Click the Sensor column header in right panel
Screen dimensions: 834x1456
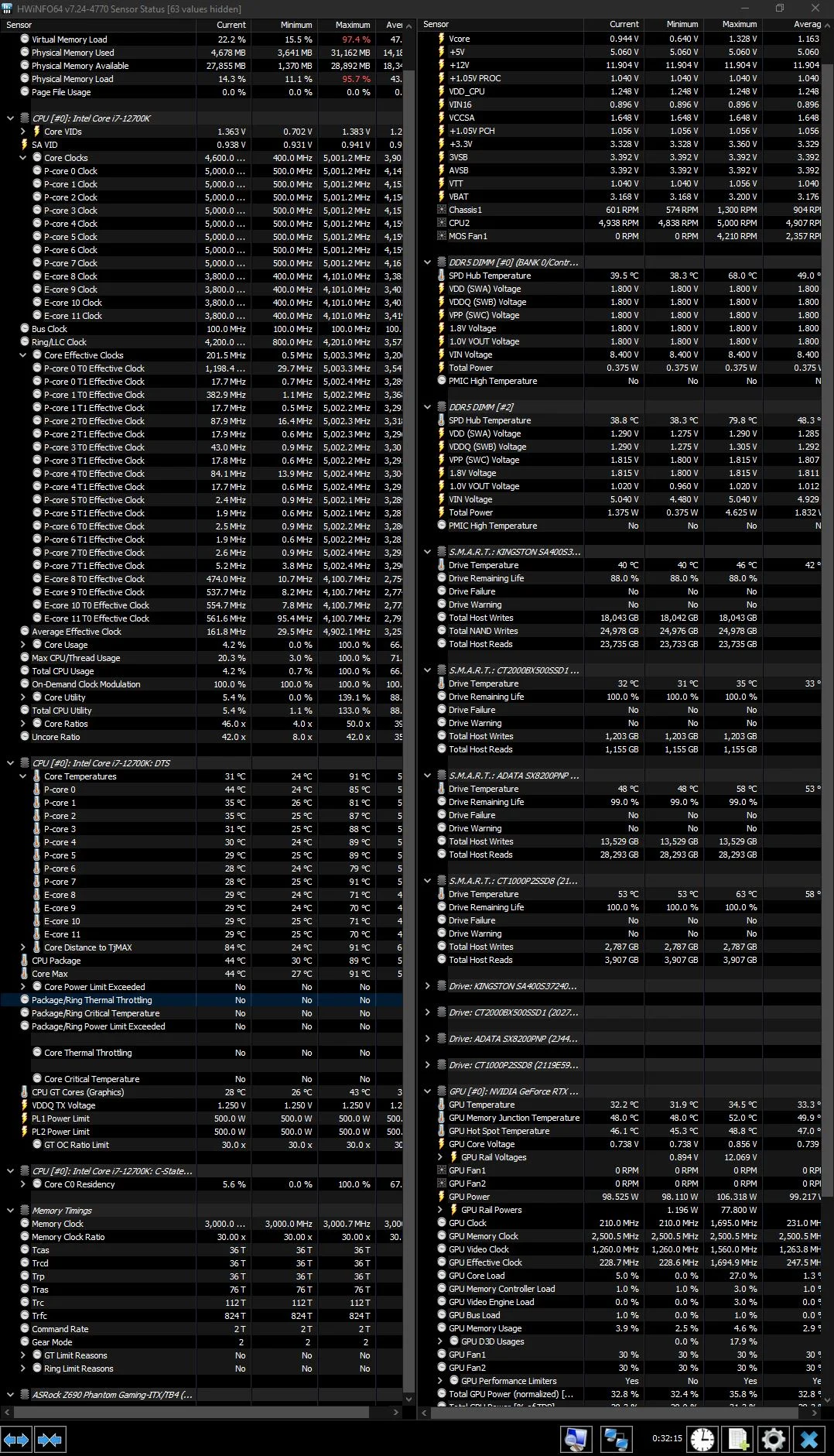[x=501, y=25]
